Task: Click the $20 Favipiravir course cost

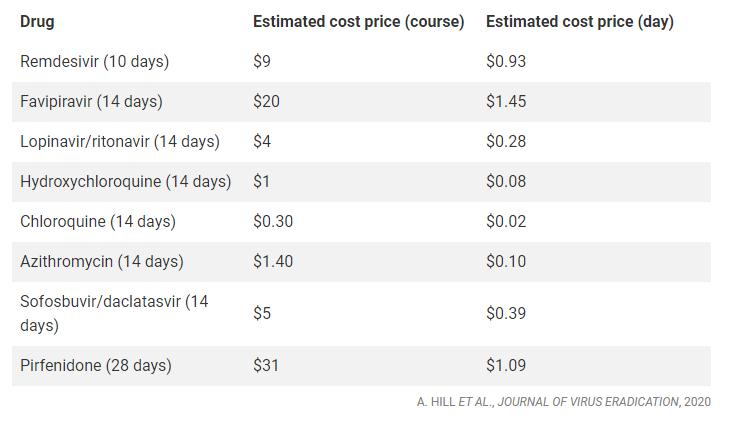Action: click(266, 101)
